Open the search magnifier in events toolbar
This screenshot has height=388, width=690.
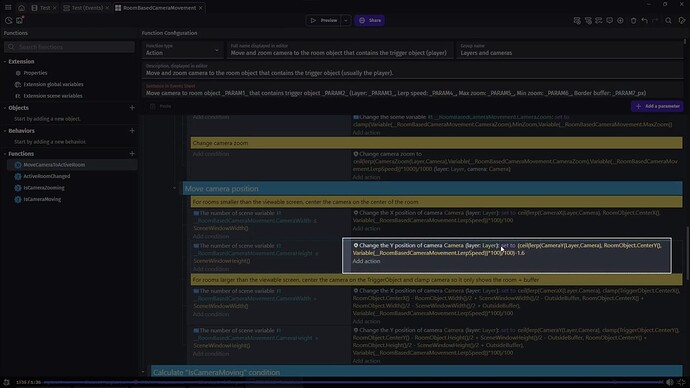tap(668, 20)
